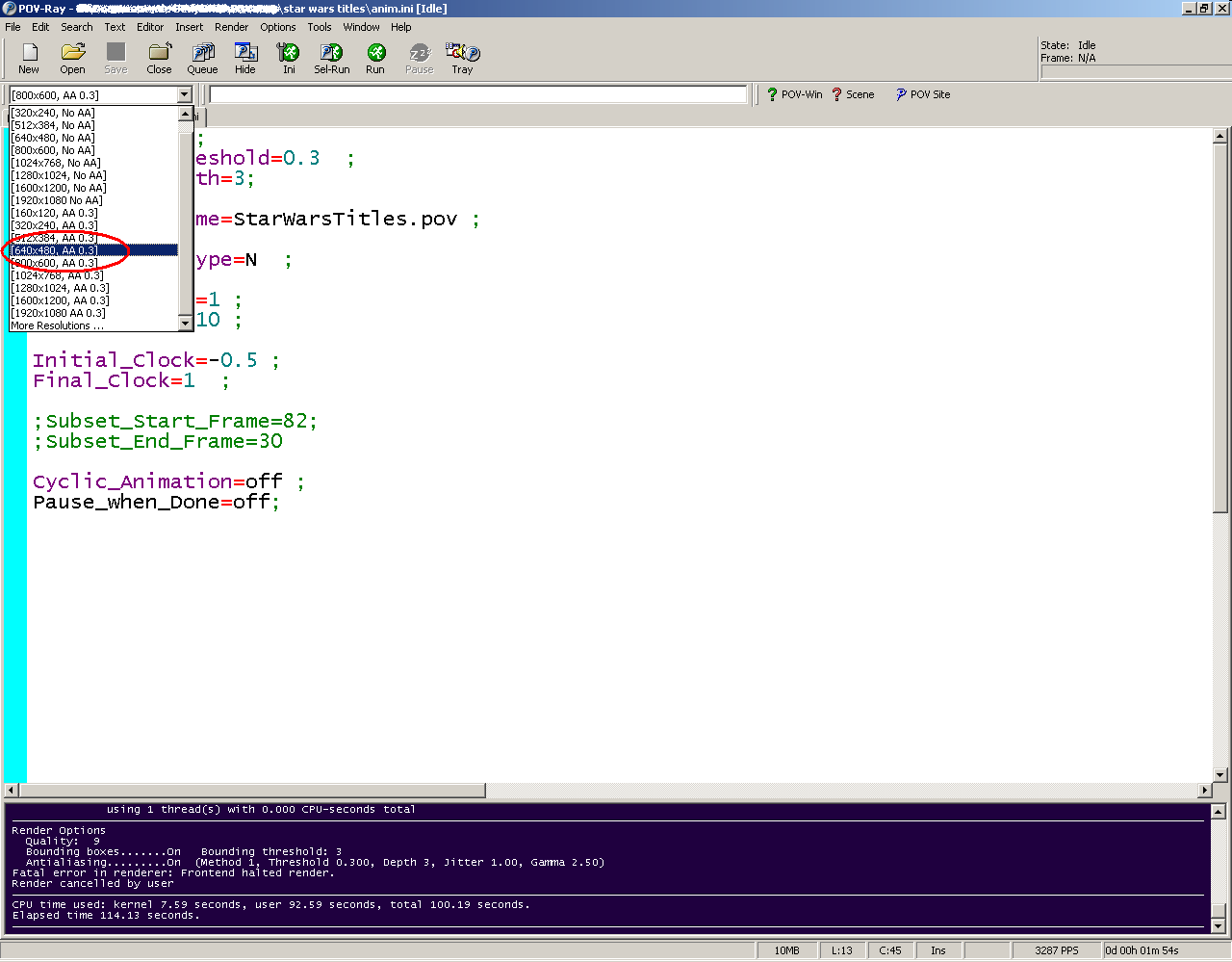Open the POV-Win help link
1232x962 pixels.
pos(794,94)
